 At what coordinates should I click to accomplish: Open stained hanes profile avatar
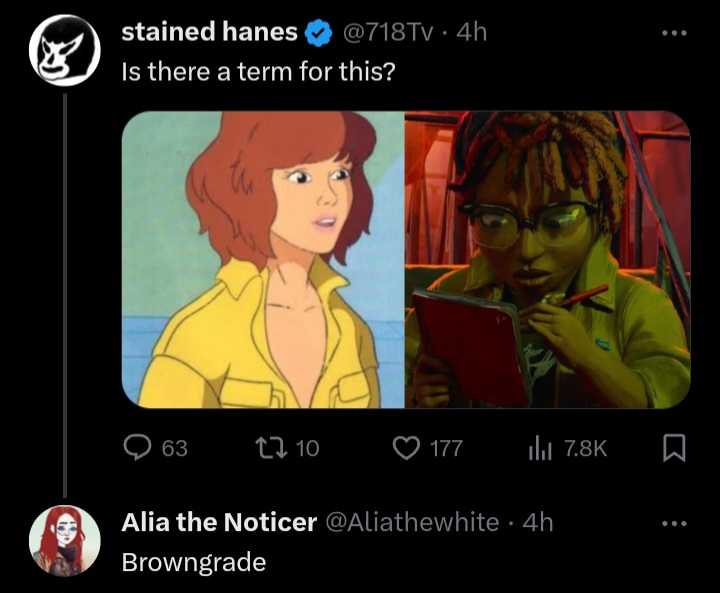pyautogui.click(x=64, y=51)
